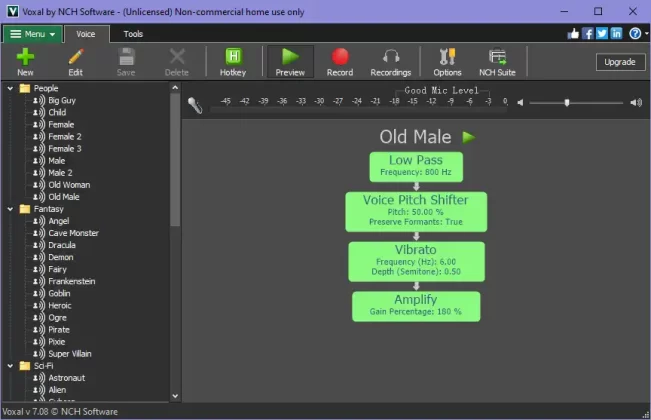
Task: Click the microphone icon beside level meter
Action: pos(195,105)
